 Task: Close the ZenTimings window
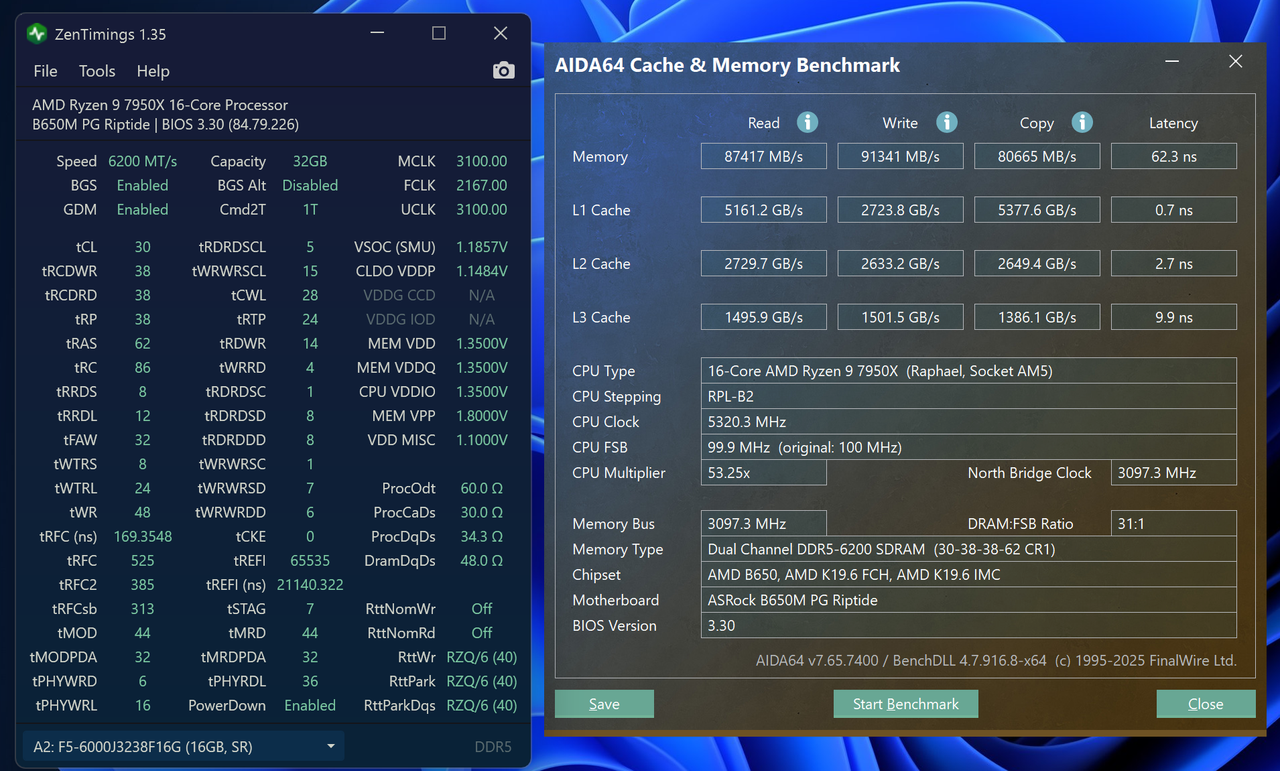tap(500, 33)
